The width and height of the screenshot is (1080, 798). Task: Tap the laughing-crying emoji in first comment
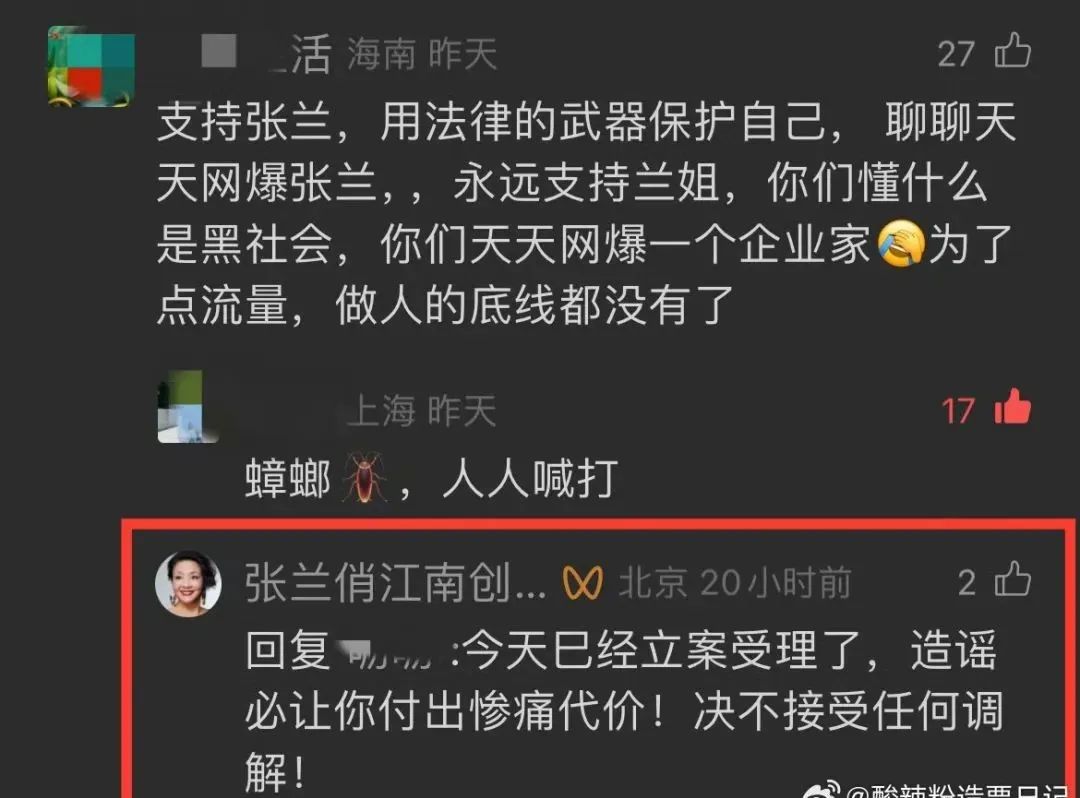pos(901,244)
